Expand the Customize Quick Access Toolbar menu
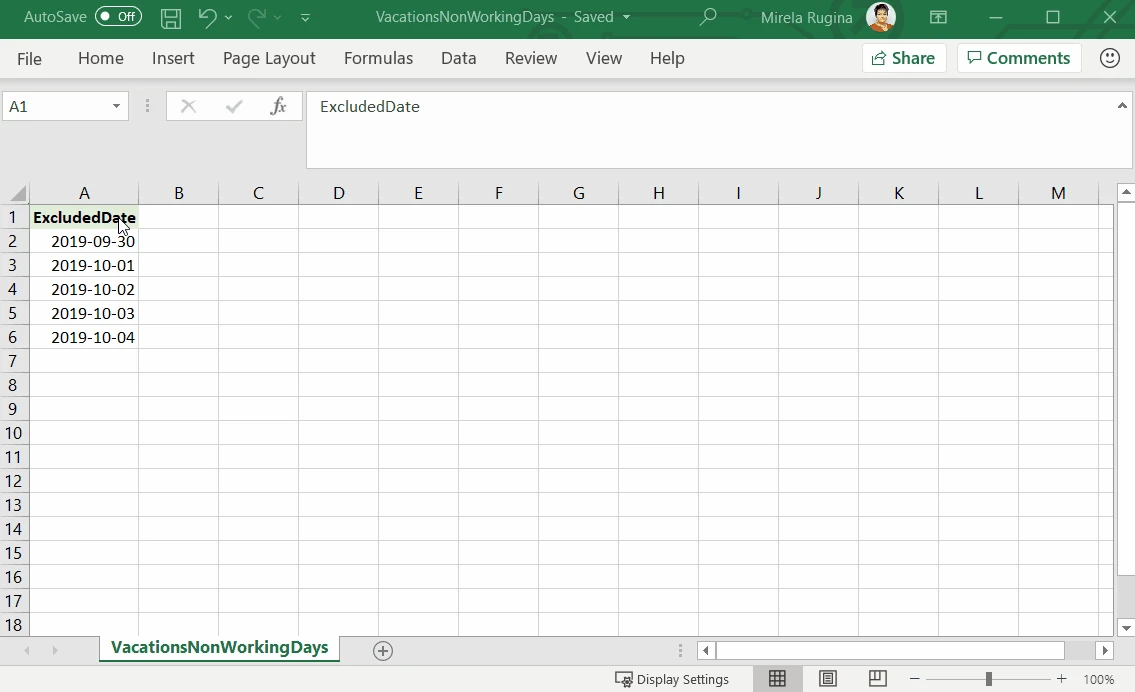 pyautogui.click(x=305, y=17)
